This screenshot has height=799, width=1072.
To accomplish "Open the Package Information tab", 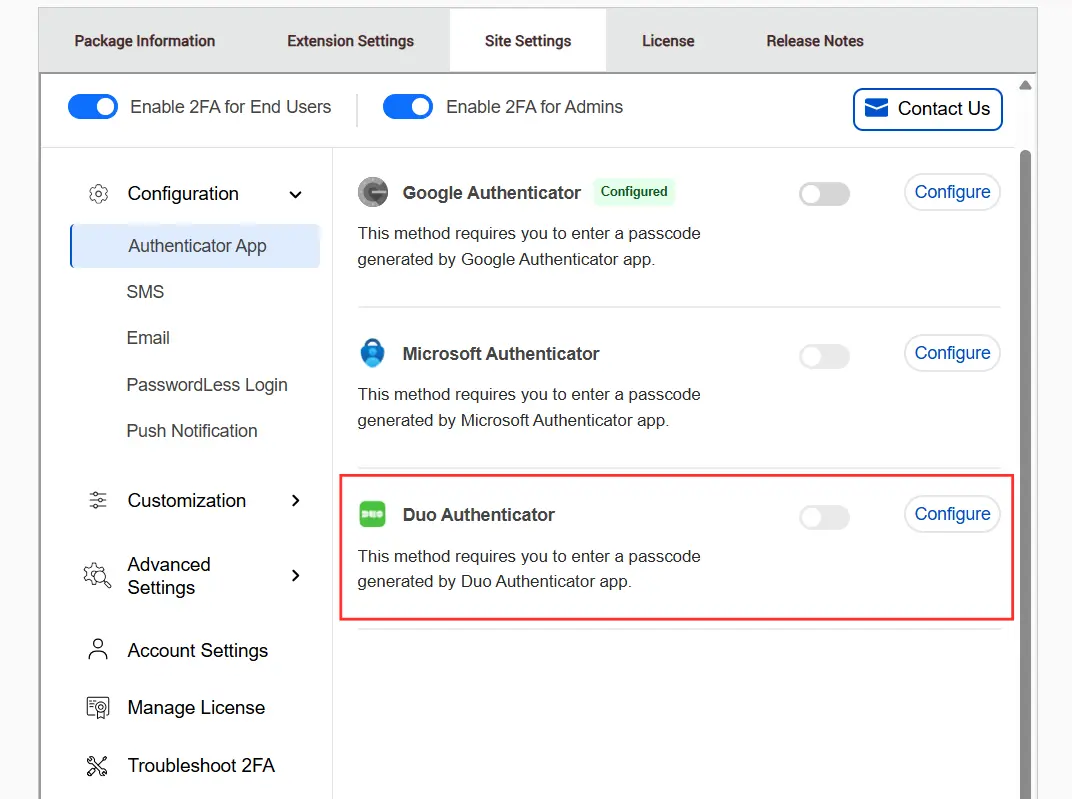I will [145, 41].
